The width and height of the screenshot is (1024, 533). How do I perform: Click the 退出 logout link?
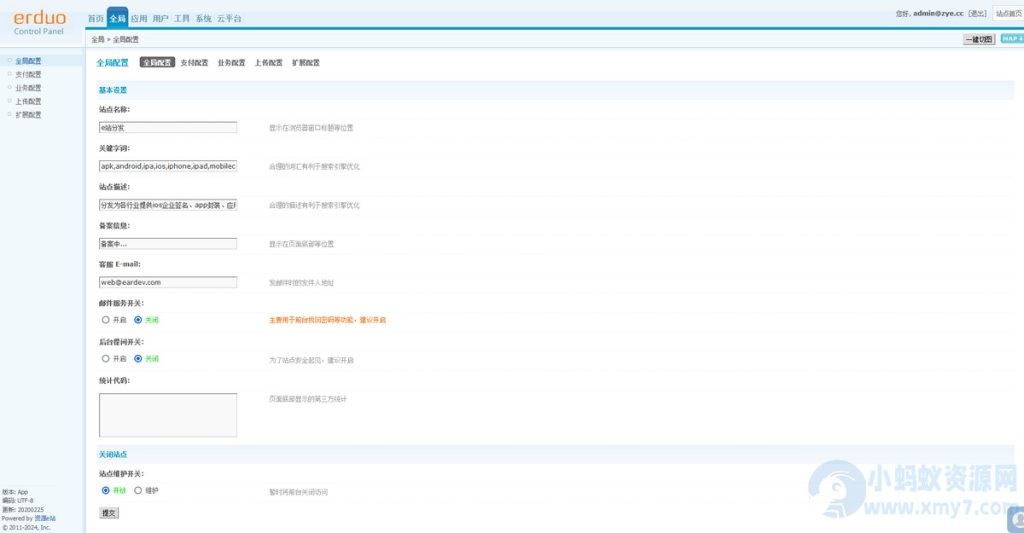click(x=977, y=13)
